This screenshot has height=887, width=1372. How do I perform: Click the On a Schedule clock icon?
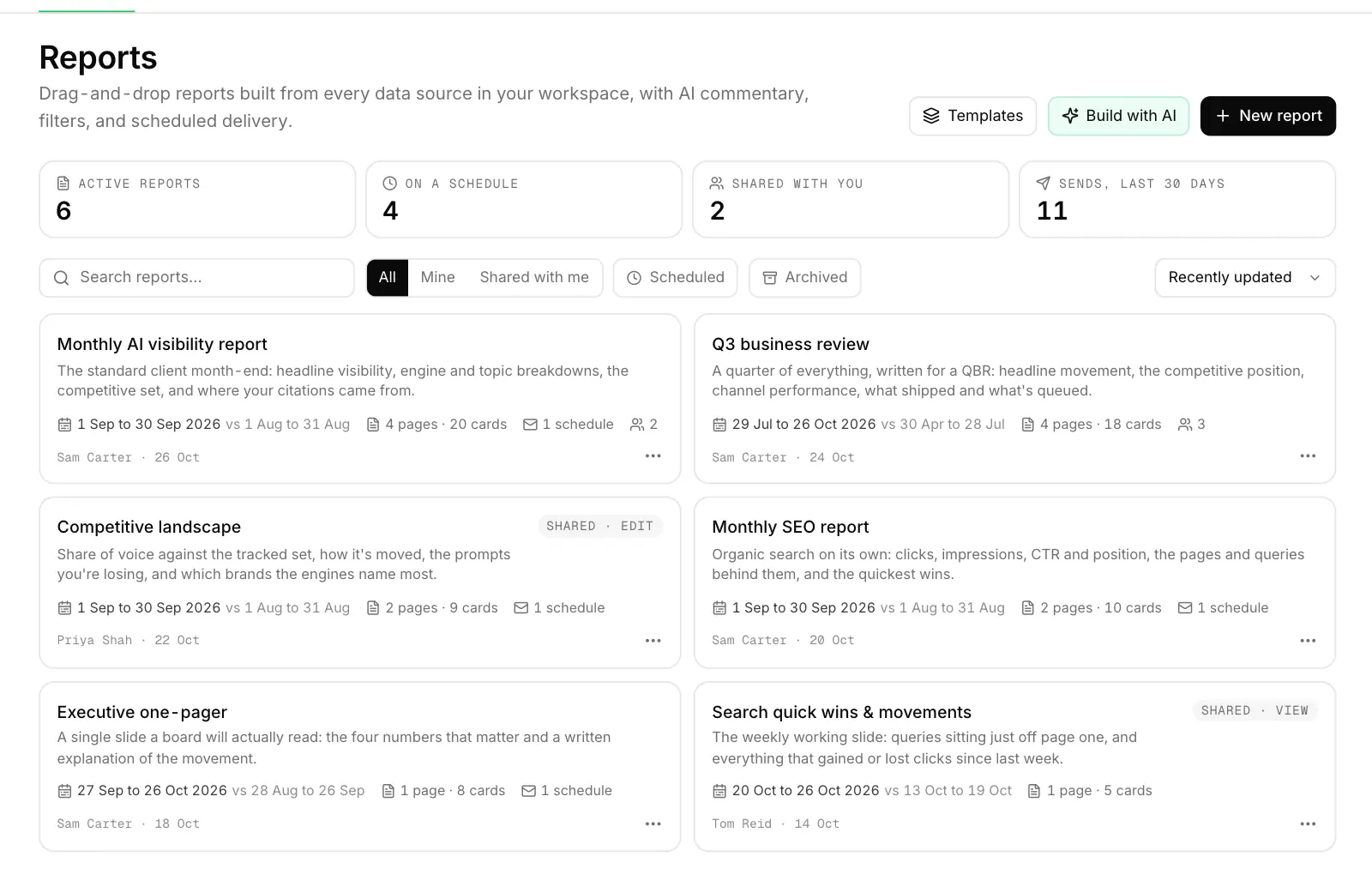pyautogui.click(x=389, y=184)
